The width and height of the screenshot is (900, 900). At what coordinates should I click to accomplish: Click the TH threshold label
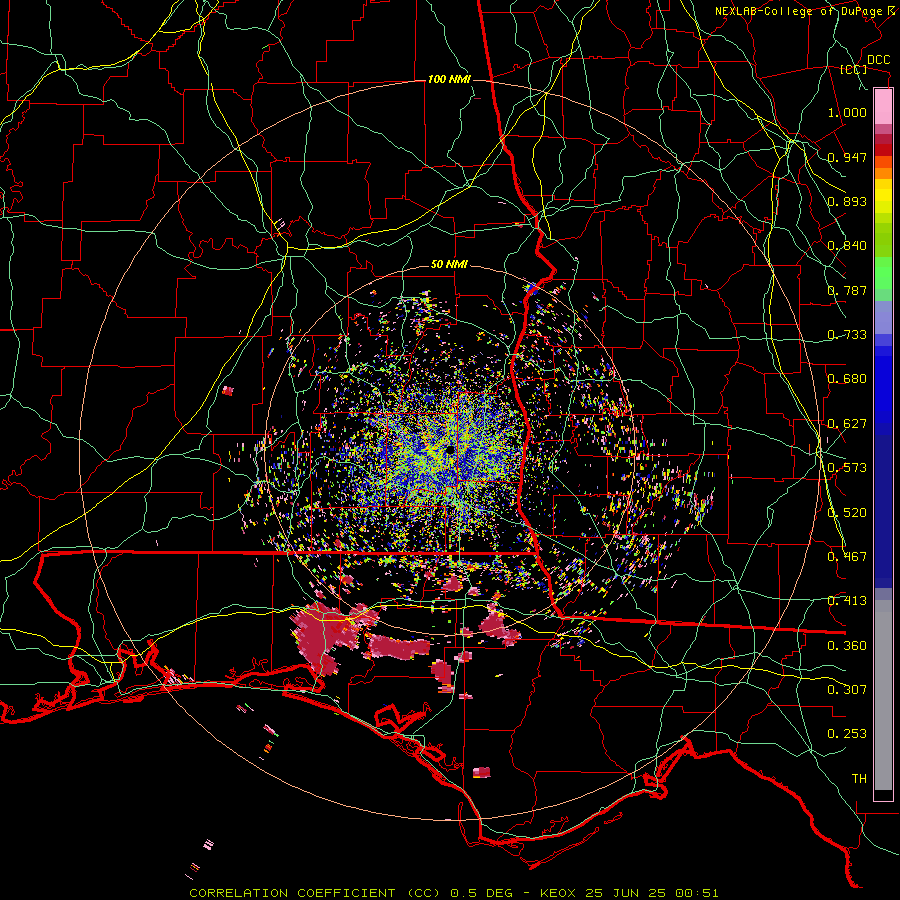click(x=859, y=779)
